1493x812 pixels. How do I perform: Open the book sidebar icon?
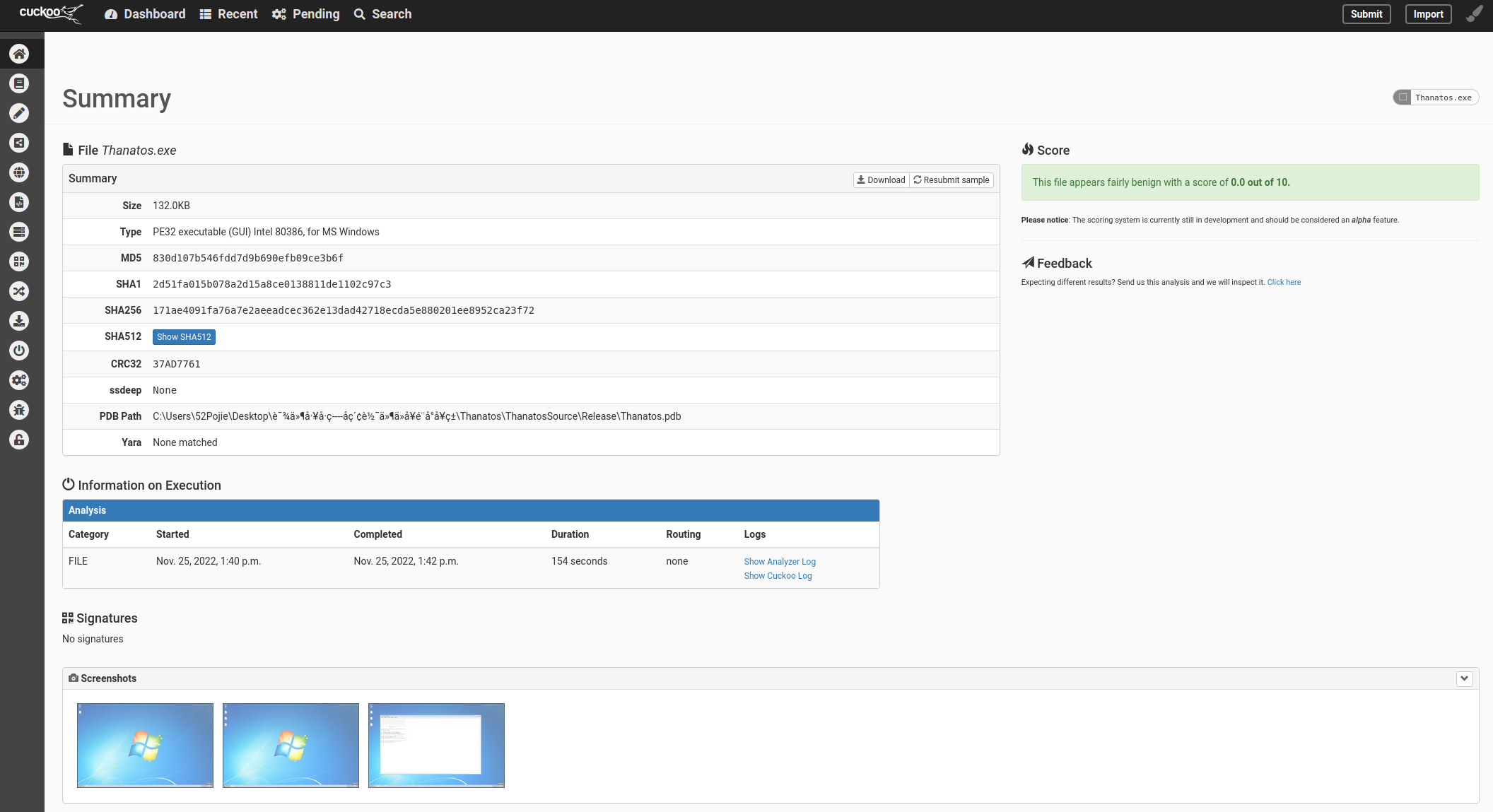point(19,83)
